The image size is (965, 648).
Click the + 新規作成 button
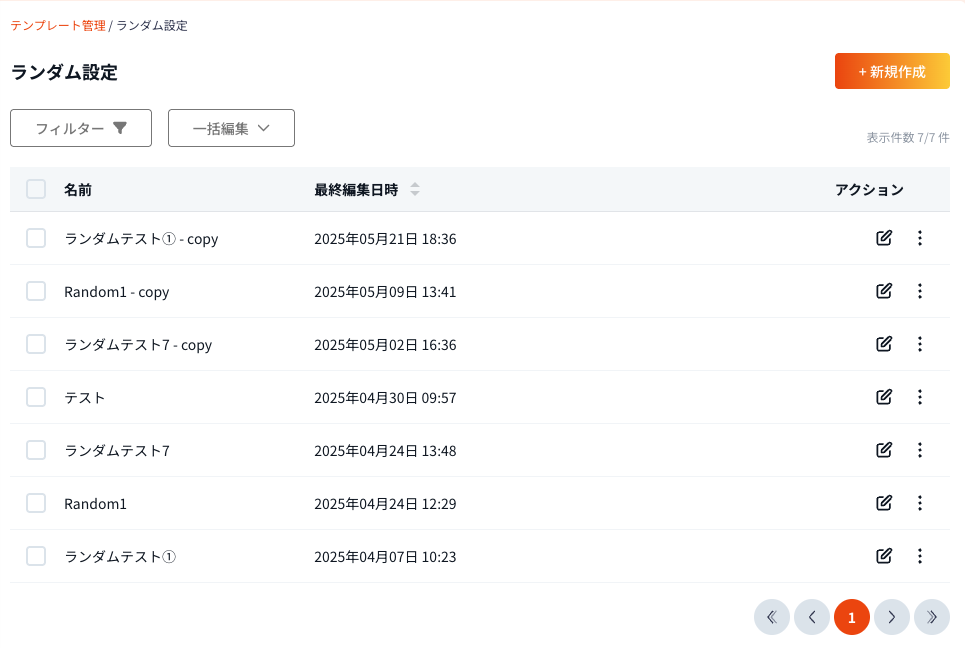tap(892, 72)
